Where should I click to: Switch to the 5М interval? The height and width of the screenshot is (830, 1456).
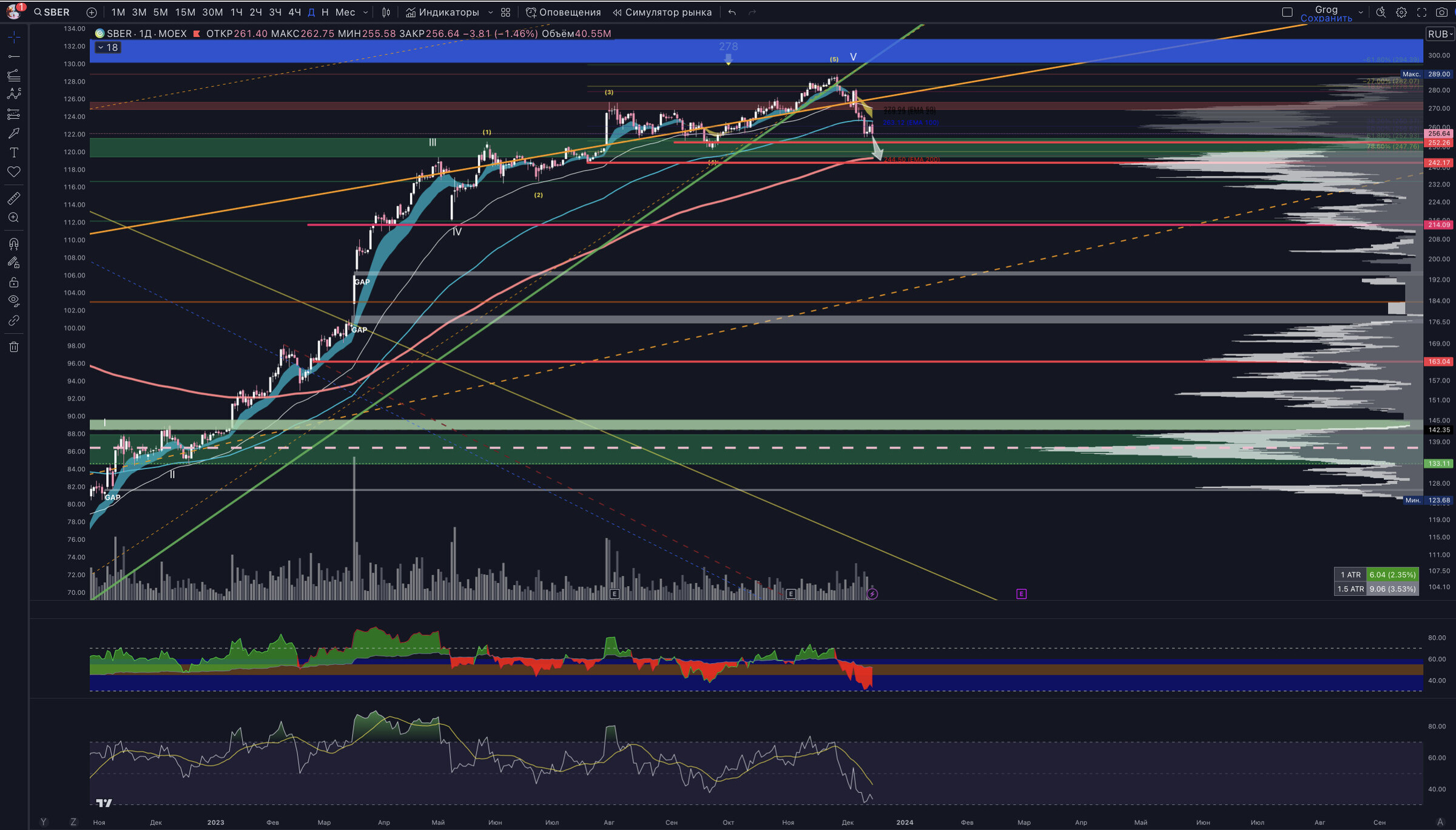(160, 12)
